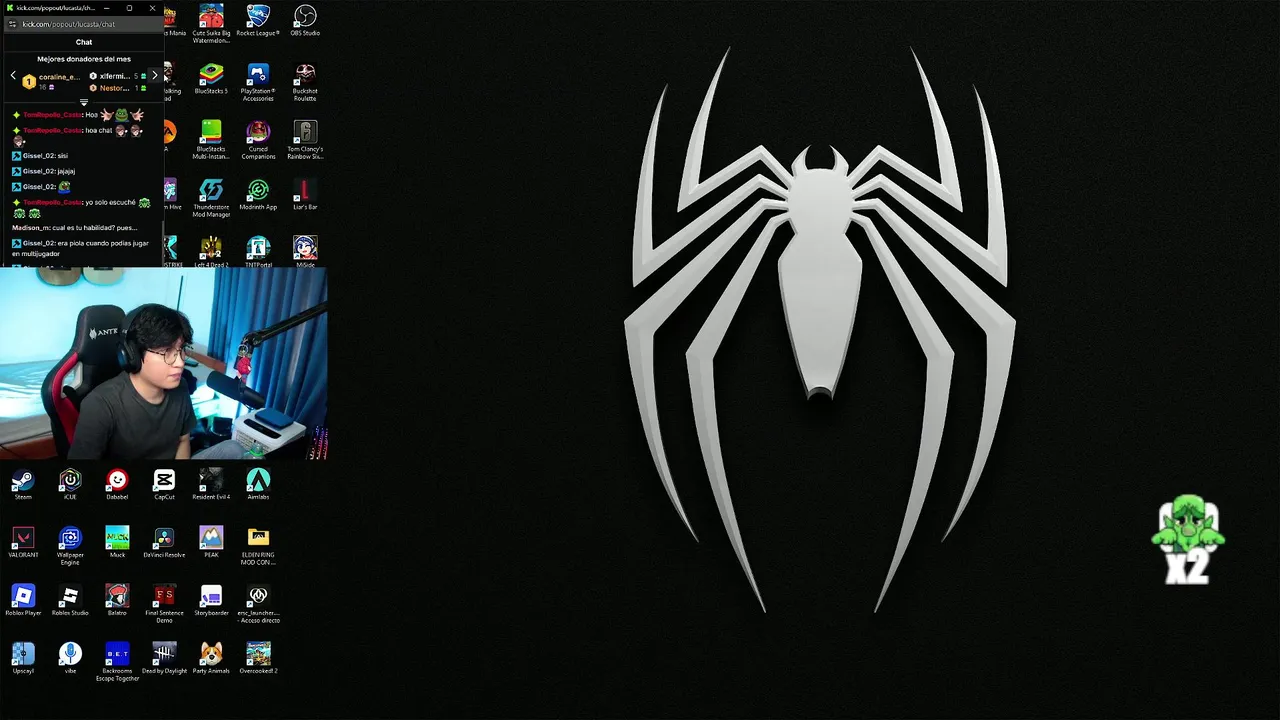Screen dimensions: 1280x720
Task: Open TomRepollo_Casta username on hoa chat message
Action: pyautogui.click(x=52, y=130)
